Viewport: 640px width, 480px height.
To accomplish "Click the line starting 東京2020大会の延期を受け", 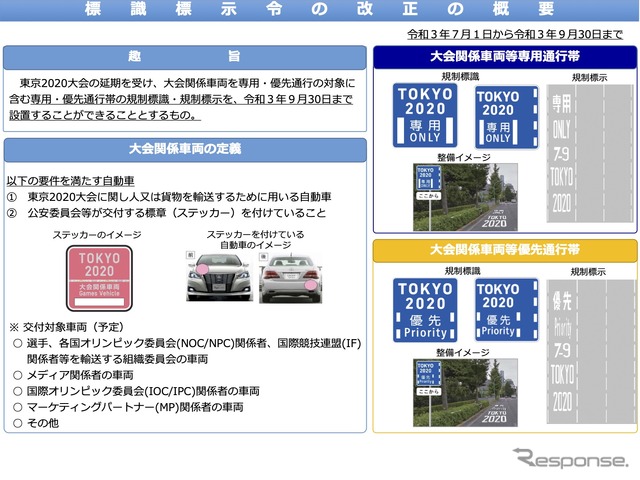I will (187, 83).
